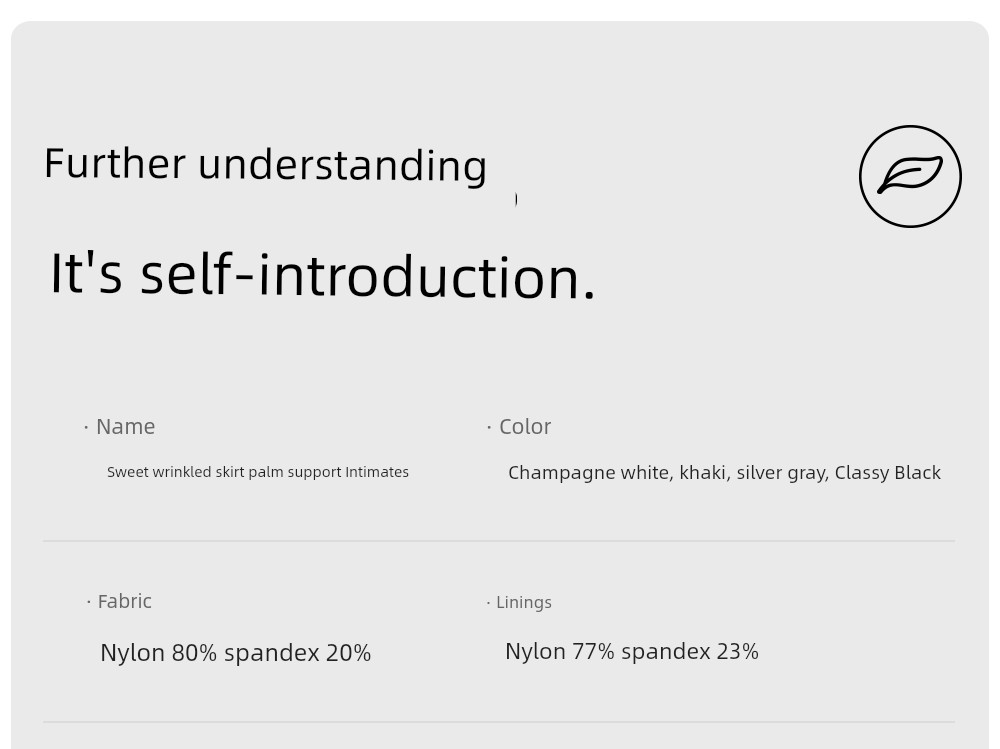1000x749 pixels.
Task: Click the bullet before the Name label
Action: tap(86, 427)
